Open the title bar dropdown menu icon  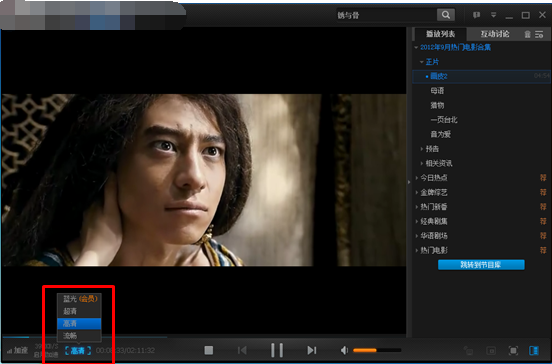click(x=494, y=15)
